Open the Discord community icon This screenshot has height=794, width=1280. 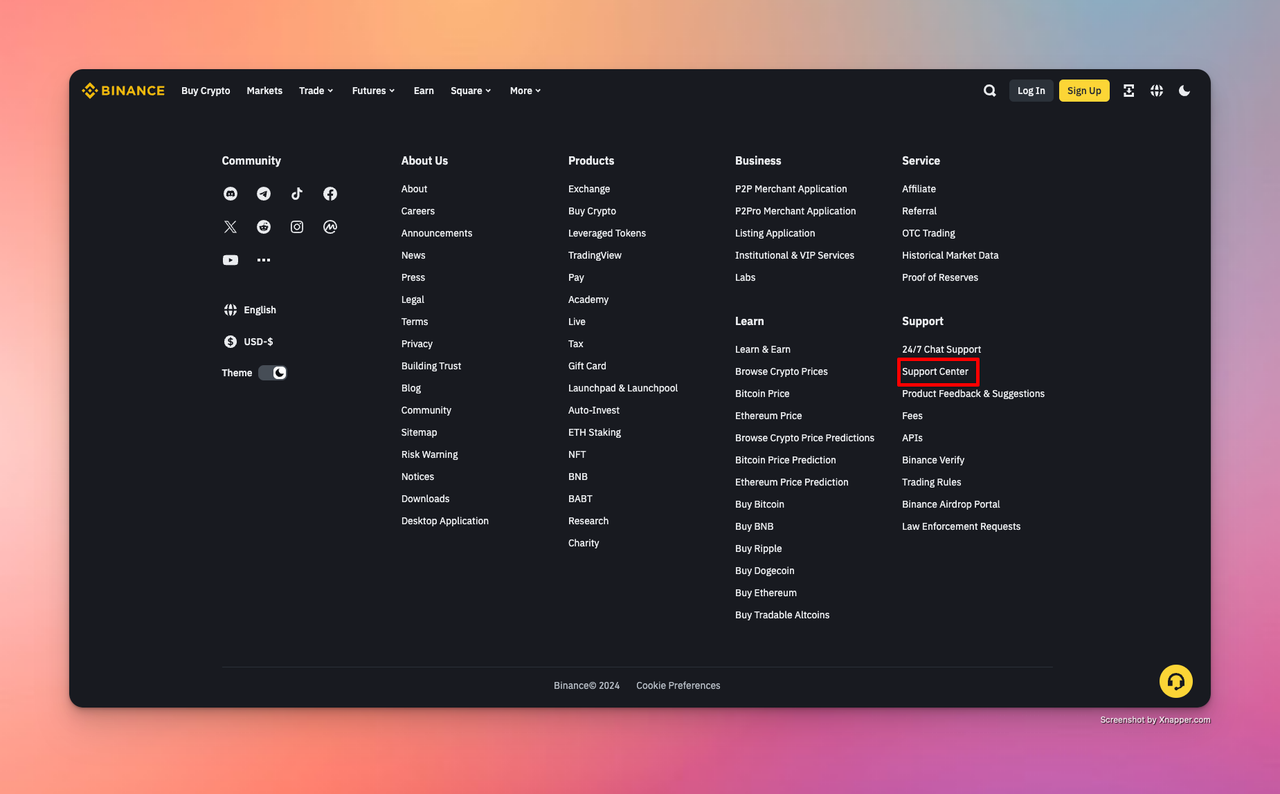230,194
